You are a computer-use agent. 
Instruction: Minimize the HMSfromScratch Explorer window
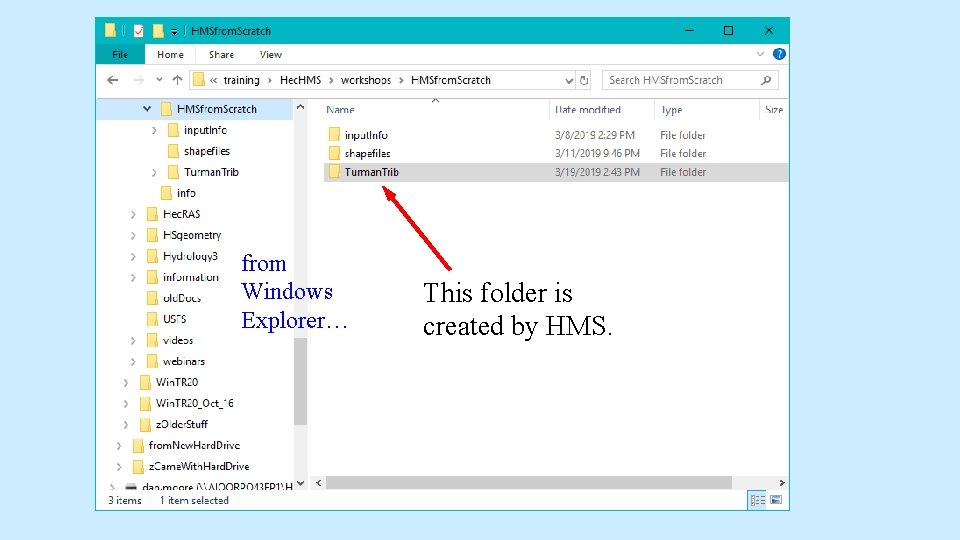coord(689,31)
